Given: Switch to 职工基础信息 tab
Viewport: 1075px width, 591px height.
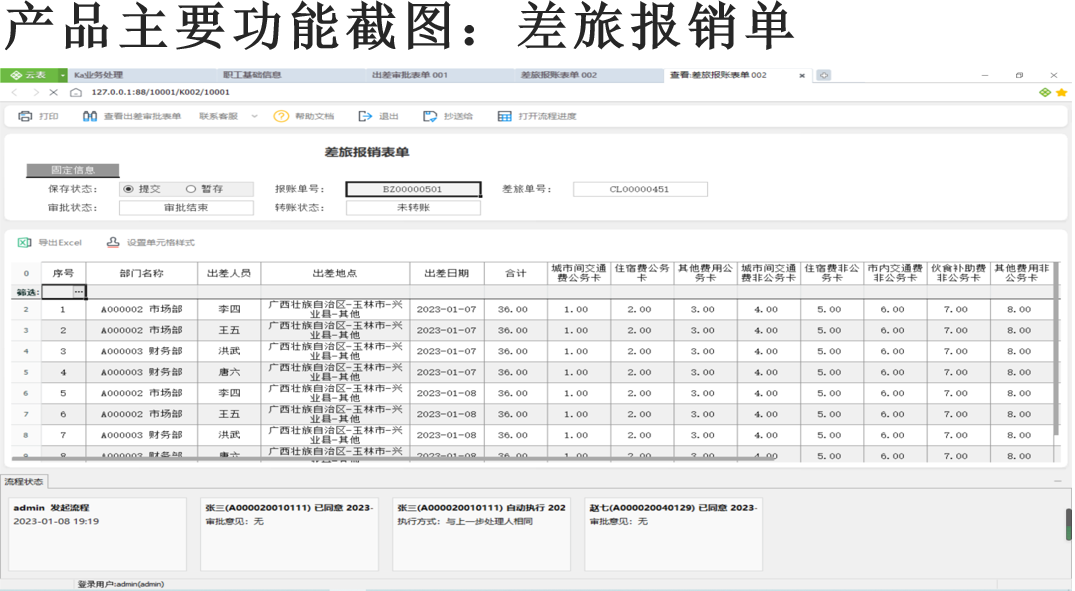Looking at the screenshot, I should click(x=289, y=75).
